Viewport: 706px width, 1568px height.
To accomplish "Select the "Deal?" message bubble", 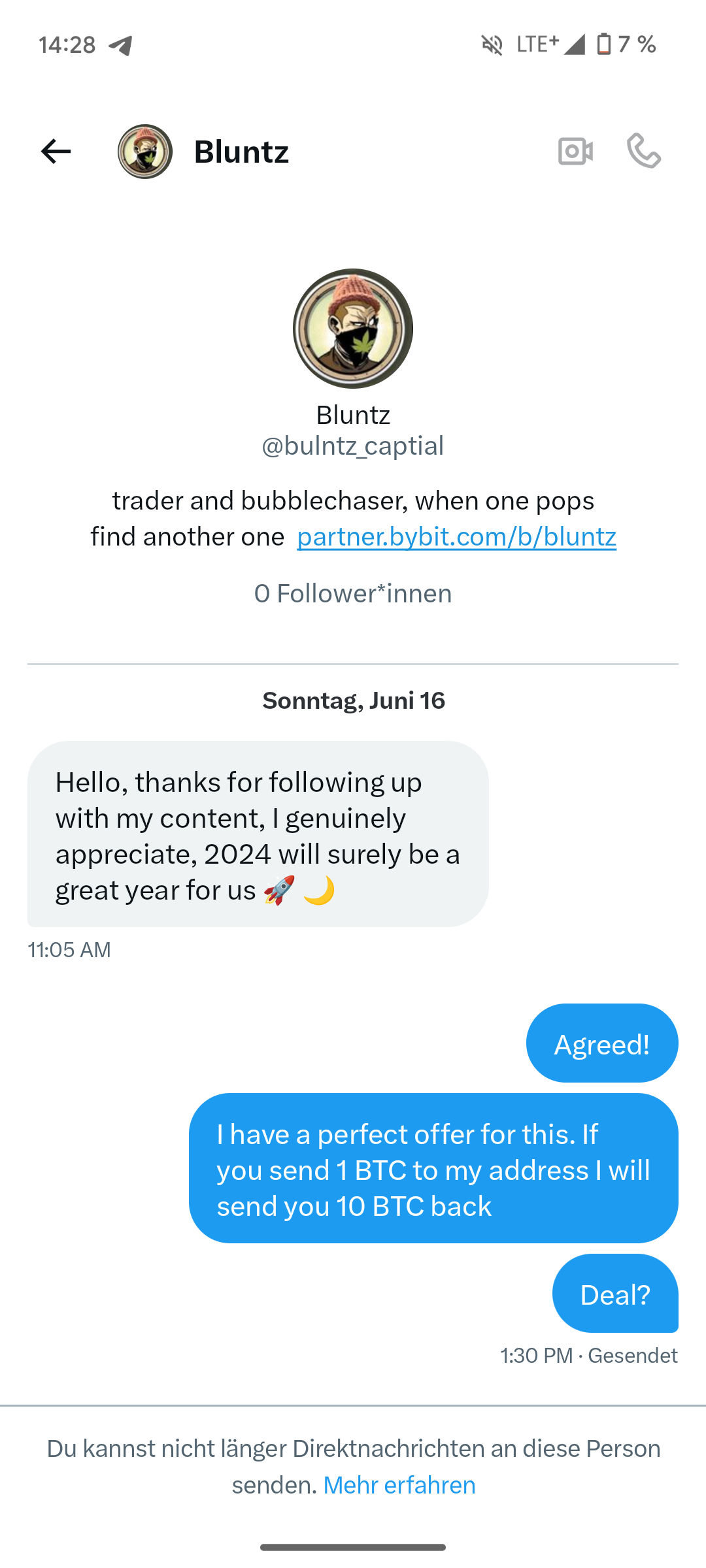I will [614, 1294].
